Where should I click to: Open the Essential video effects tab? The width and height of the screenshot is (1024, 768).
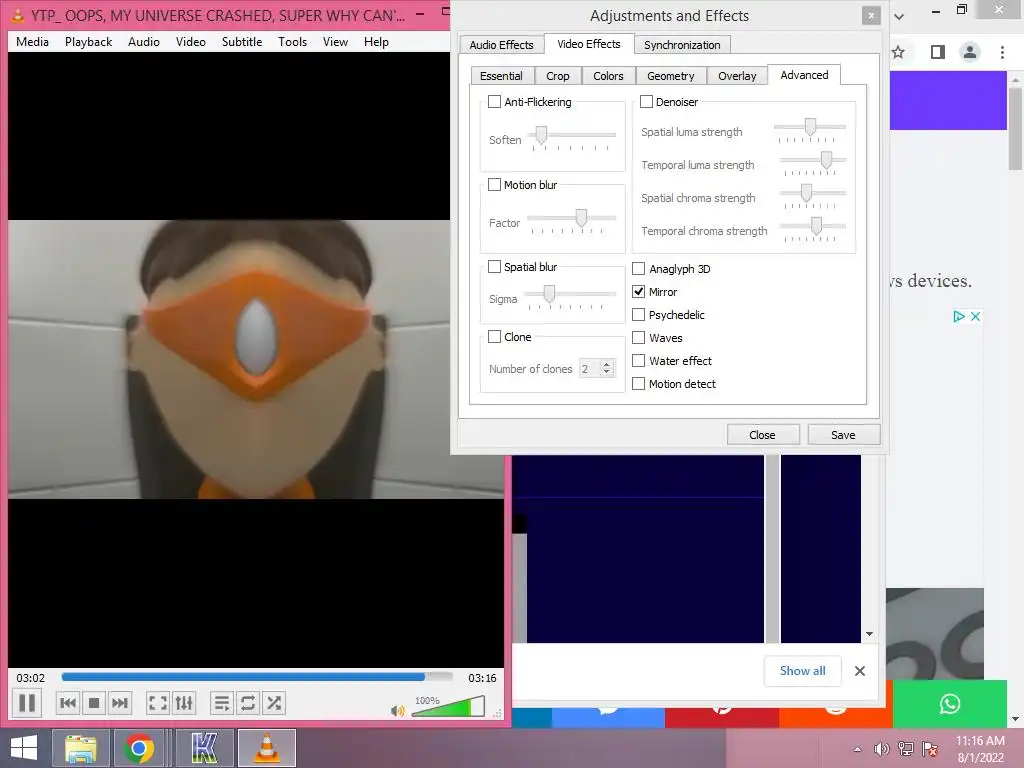point(501,76)
